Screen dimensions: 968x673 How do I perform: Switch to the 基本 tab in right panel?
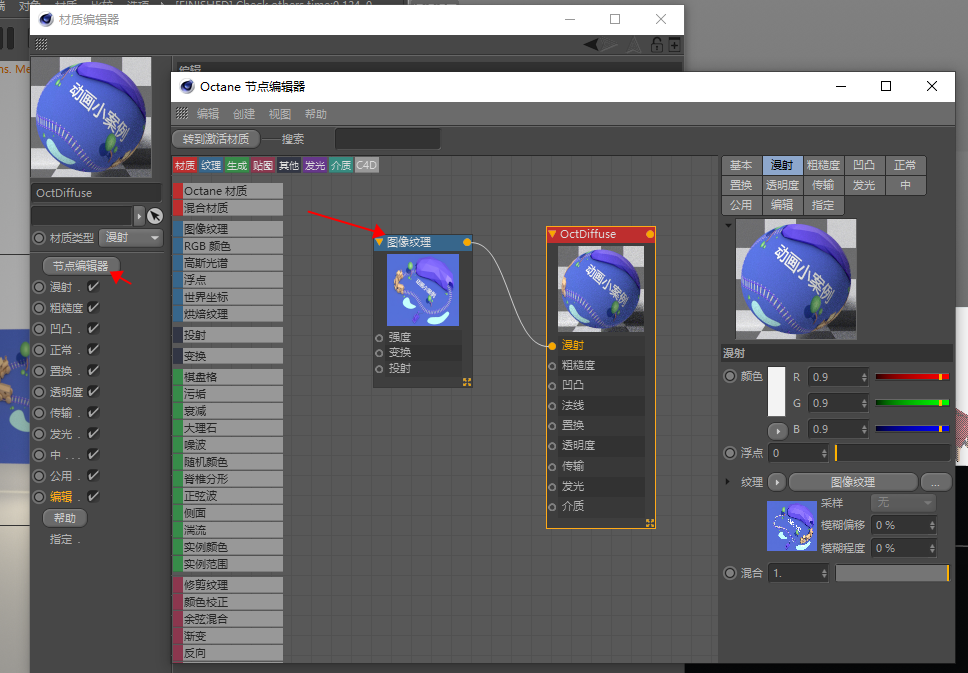(x=741, y=164)
